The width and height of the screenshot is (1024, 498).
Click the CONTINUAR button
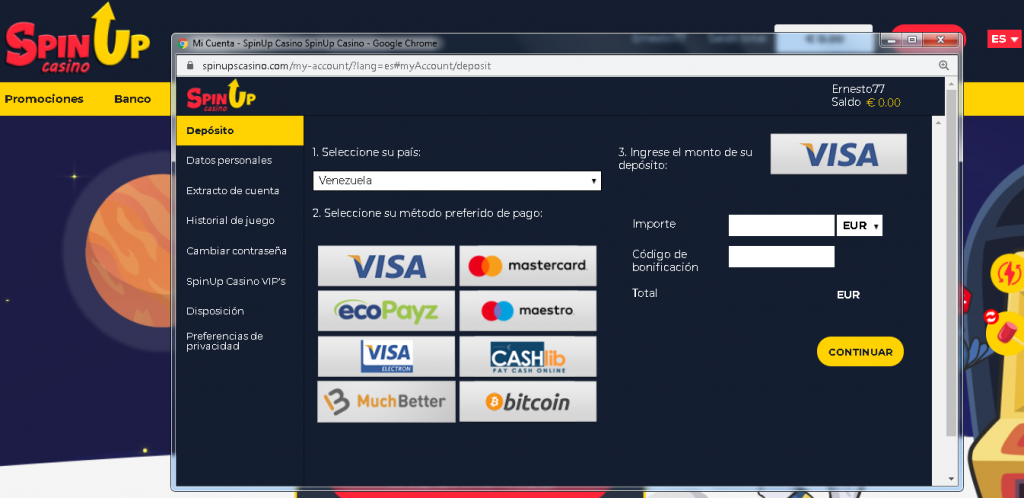click(860, 352)
